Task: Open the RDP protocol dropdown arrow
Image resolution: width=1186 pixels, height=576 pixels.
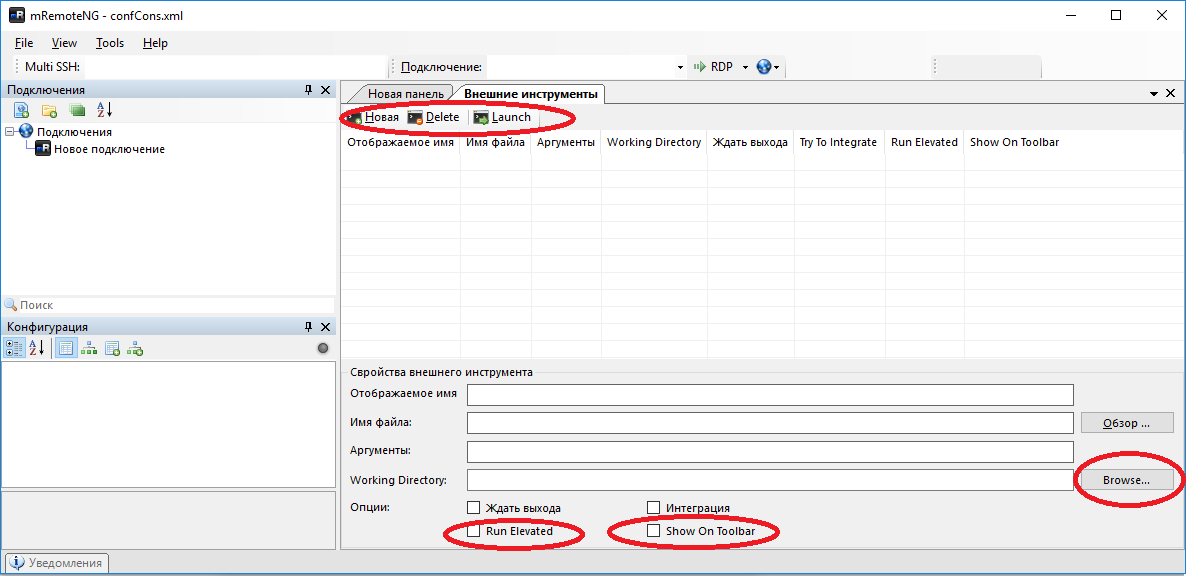Action: 744,67
